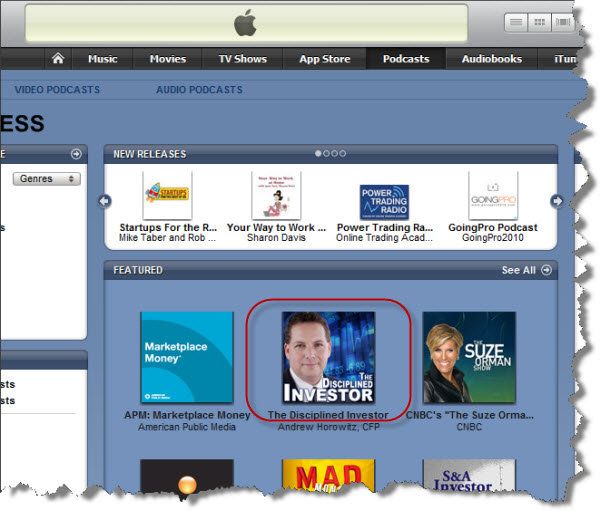Switch to grid view icon
Viewport: 600px width, 511px height.
tap(539, 22)
